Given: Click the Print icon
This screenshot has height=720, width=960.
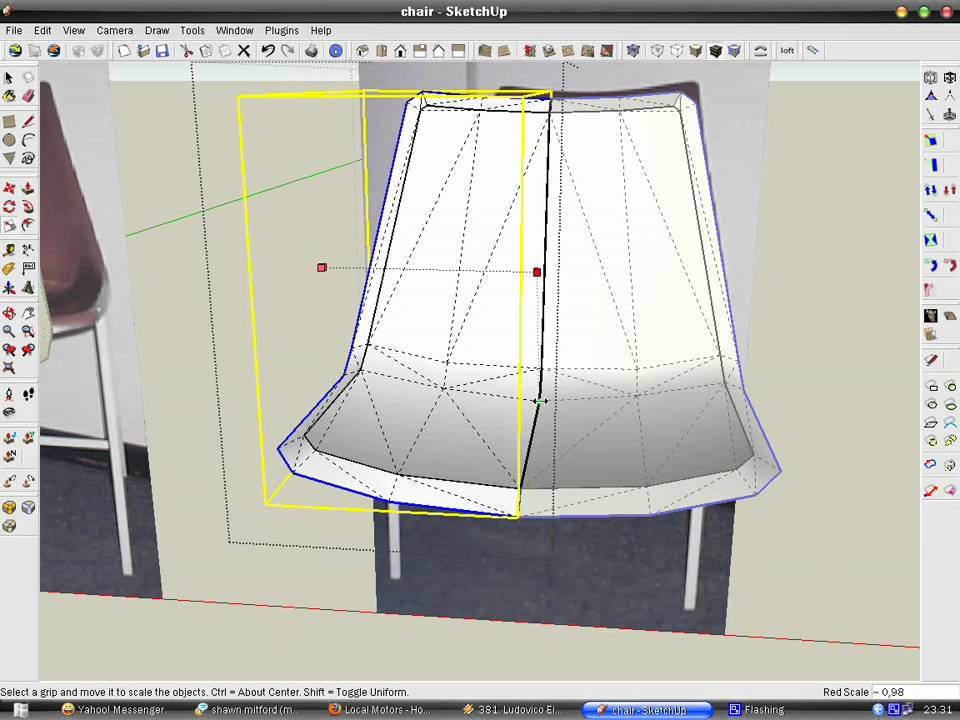Looking at the screenshot, I should point(311,51).
